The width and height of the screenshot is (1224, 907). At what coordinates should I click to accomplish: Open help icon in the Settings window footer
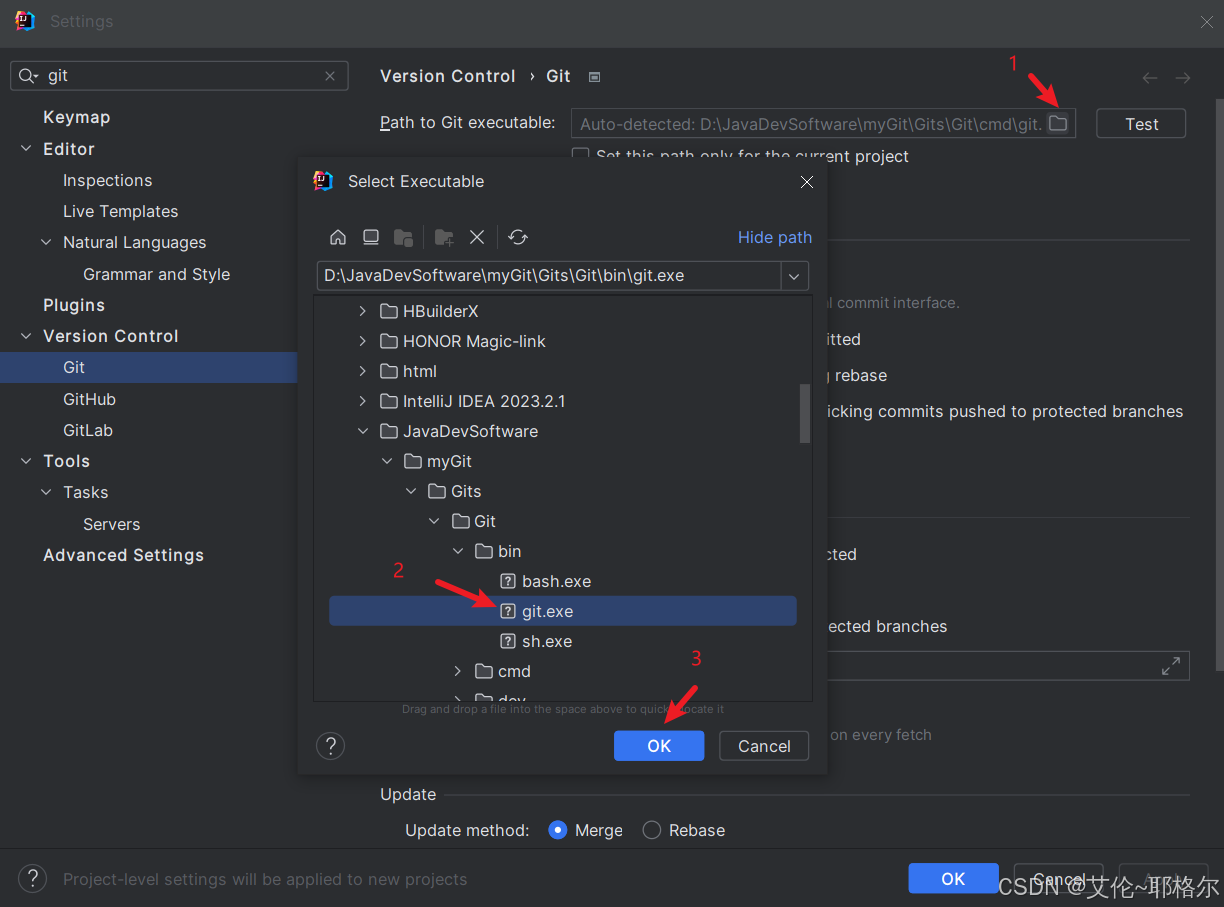click(33, 879)
